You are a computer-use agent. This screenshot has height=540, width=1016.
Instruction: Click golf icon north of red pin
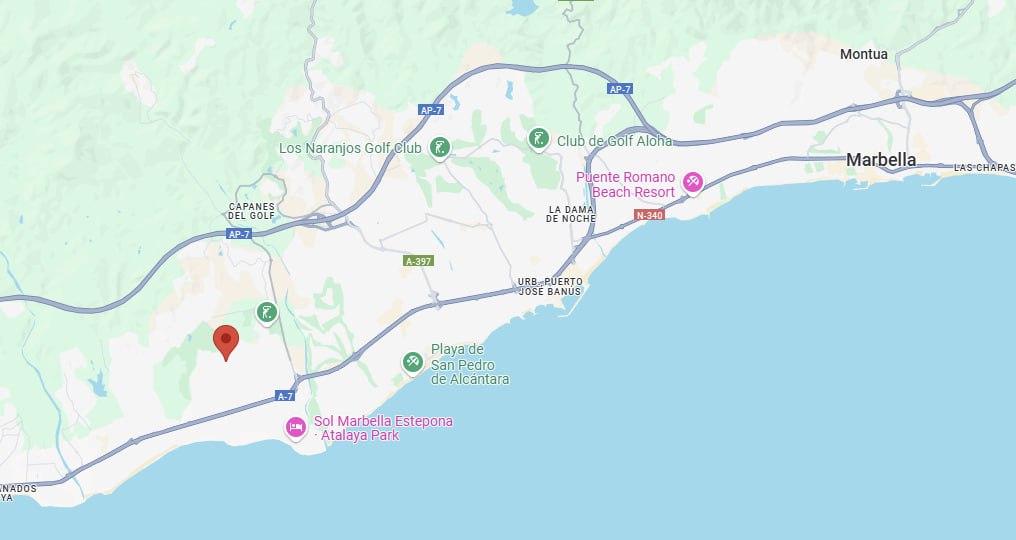[267, 313]
